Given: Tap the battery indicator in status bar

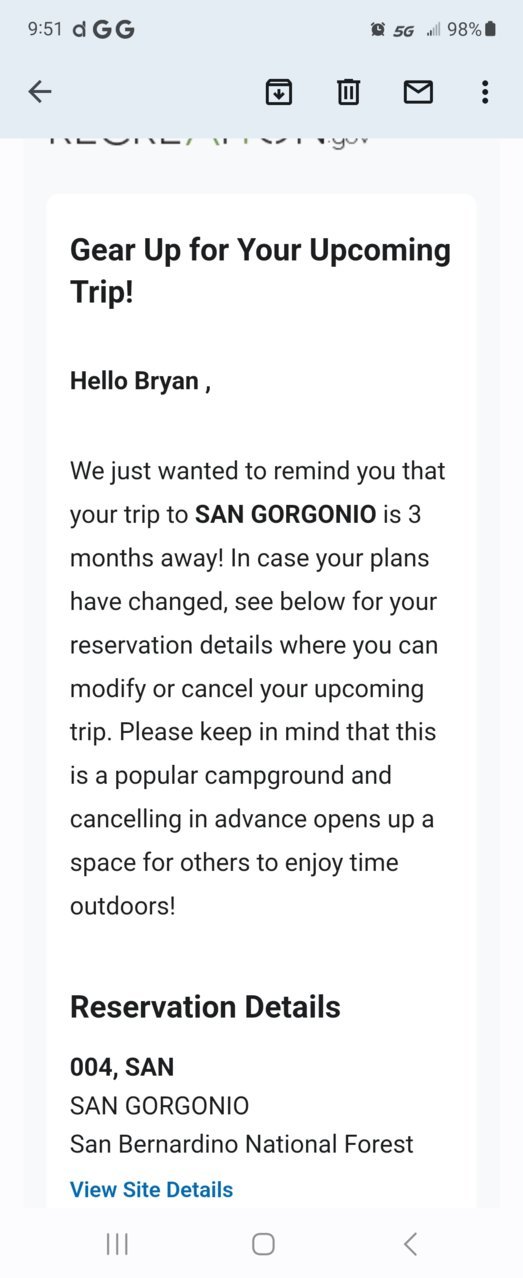Looking at the screenshot, I should tap(490, 30).
